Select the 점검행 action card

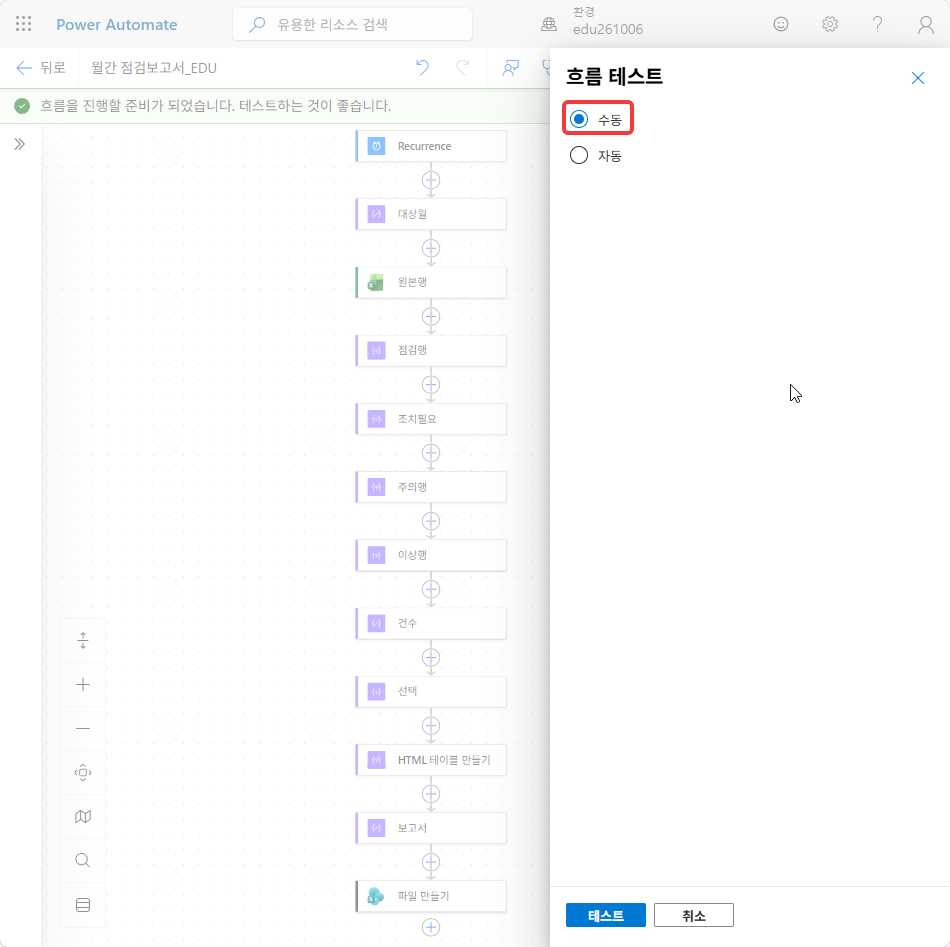pyautogui.click(x=431, y=350)
